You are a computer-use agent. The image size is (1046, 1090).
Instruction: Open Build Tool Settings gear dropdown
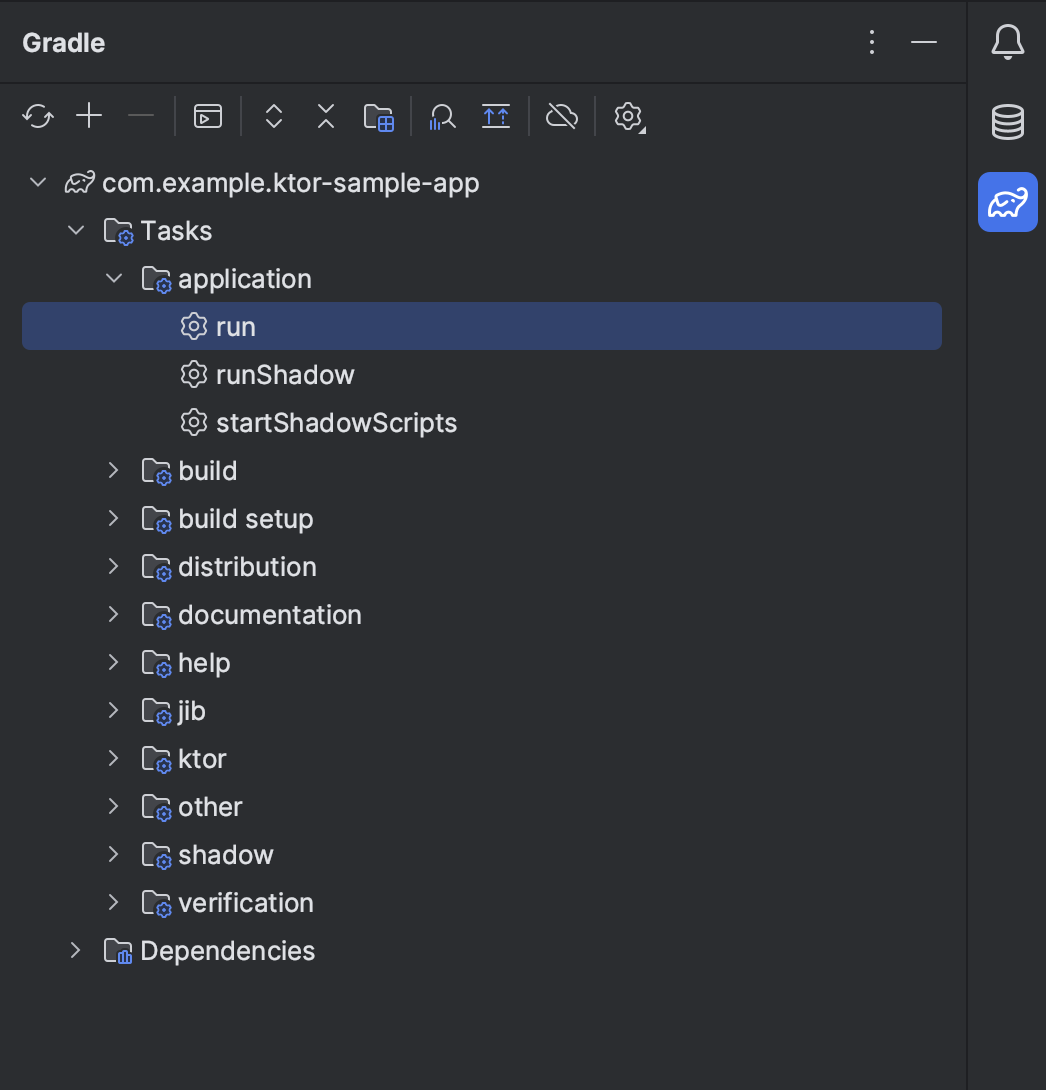(629, 117)
